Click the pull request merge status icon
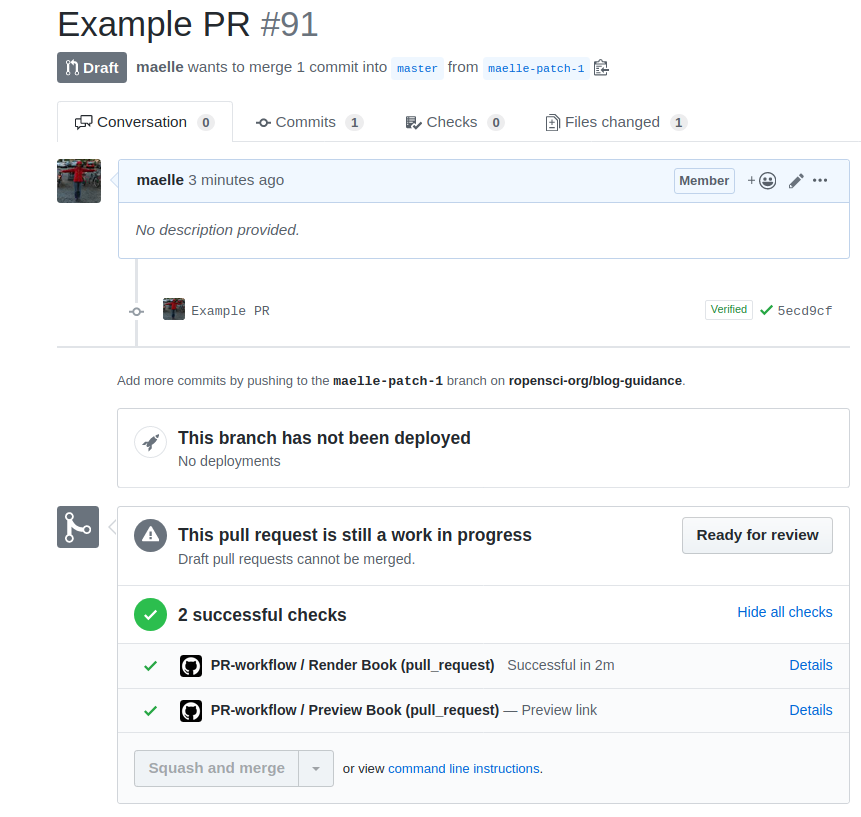Viewport: 861px width, 817px height. [x=78, y=526]
